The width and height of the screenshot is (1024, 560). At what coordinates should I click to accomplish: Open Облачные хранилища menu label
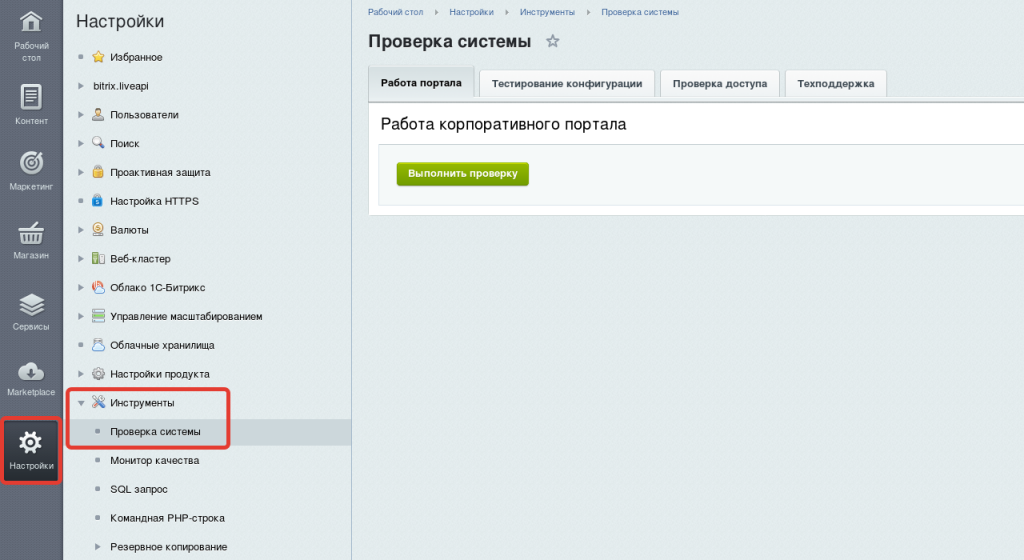coord(162,345)
